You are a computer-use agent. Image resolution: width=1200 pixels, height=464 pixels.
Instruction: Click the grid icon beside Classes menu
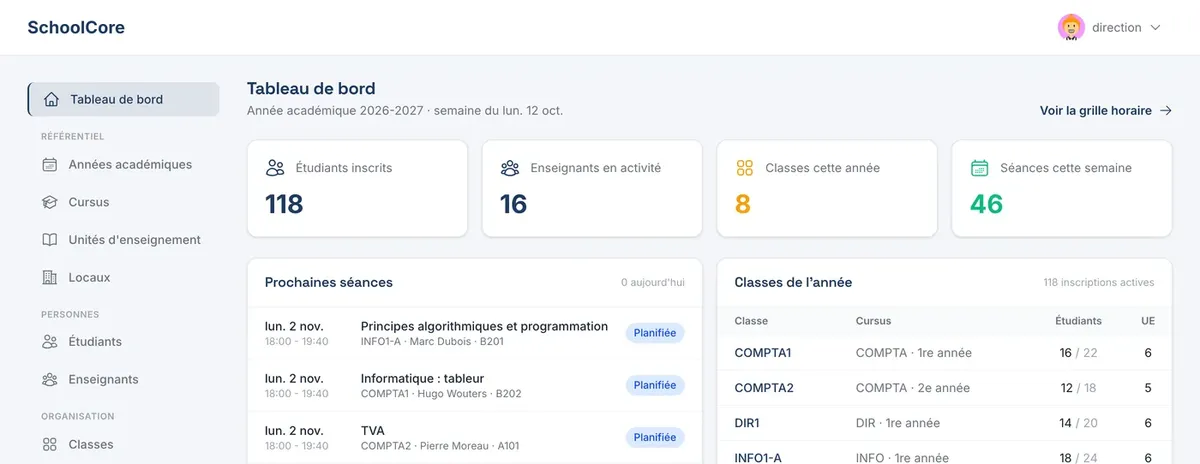(x=50, y=444)
